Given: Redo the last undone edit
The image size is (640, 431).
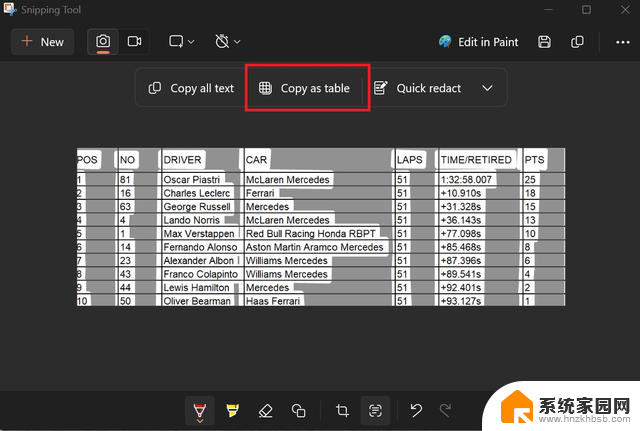Looking at the screenshot, I should [x=446, y=410].
